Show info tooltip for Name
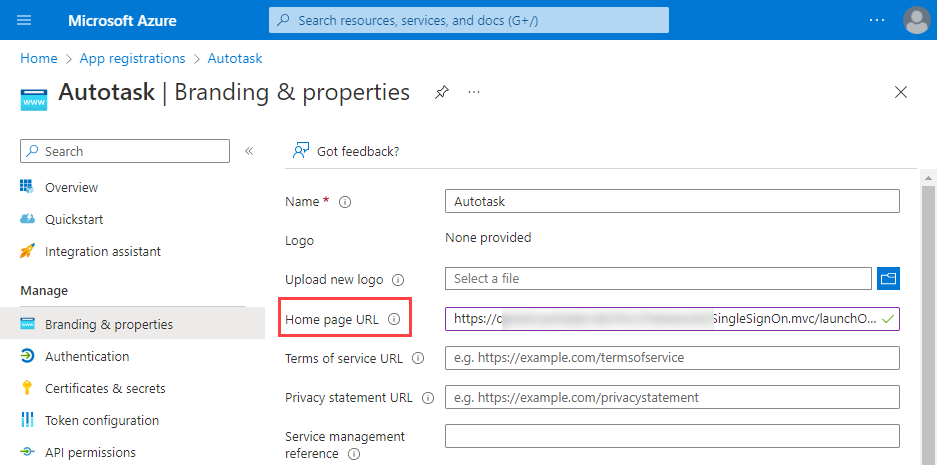The height and width of the screenshot is (465, 937). point(345,202)
